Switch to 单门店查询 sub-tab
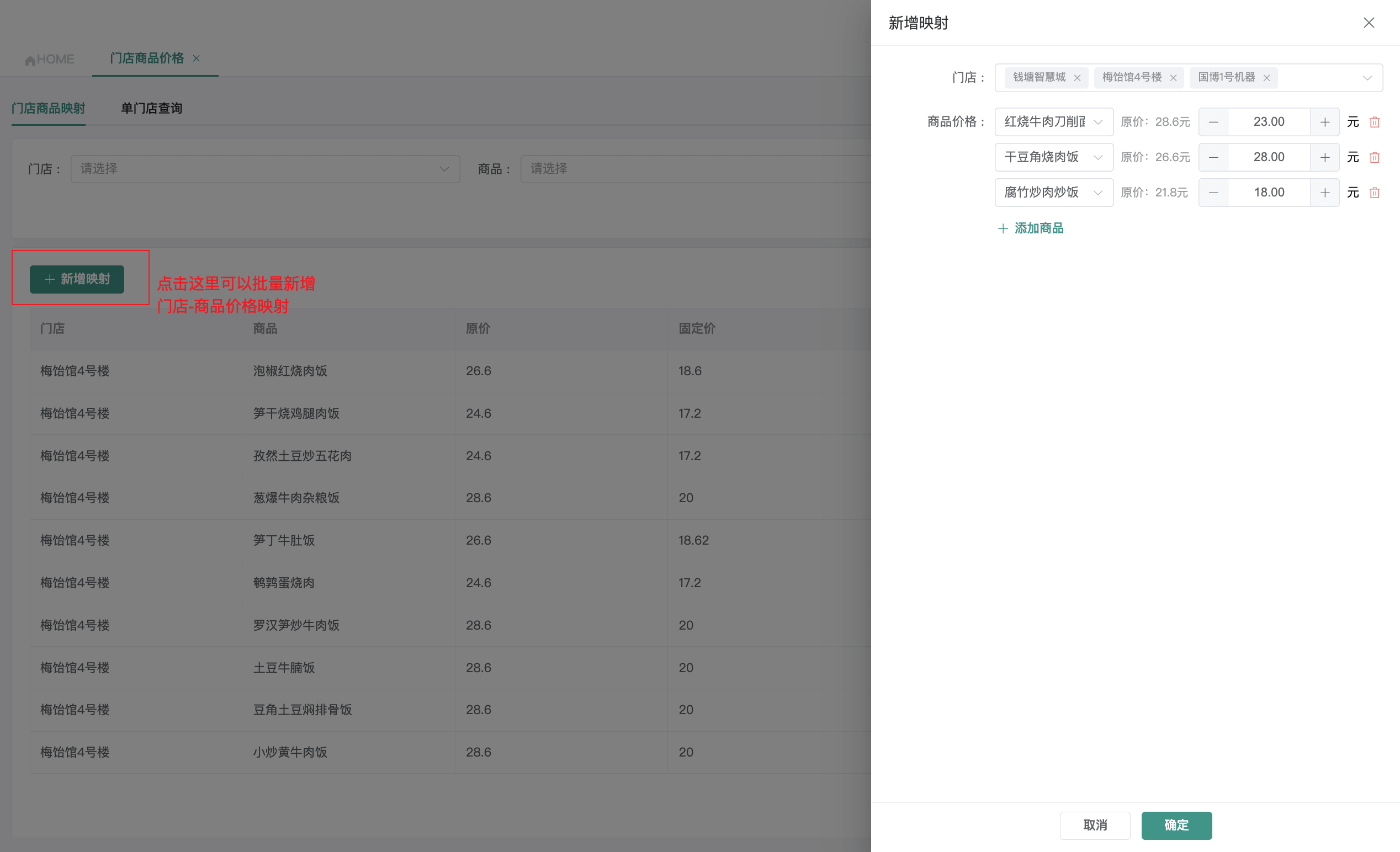 click(x=152, y=108)
